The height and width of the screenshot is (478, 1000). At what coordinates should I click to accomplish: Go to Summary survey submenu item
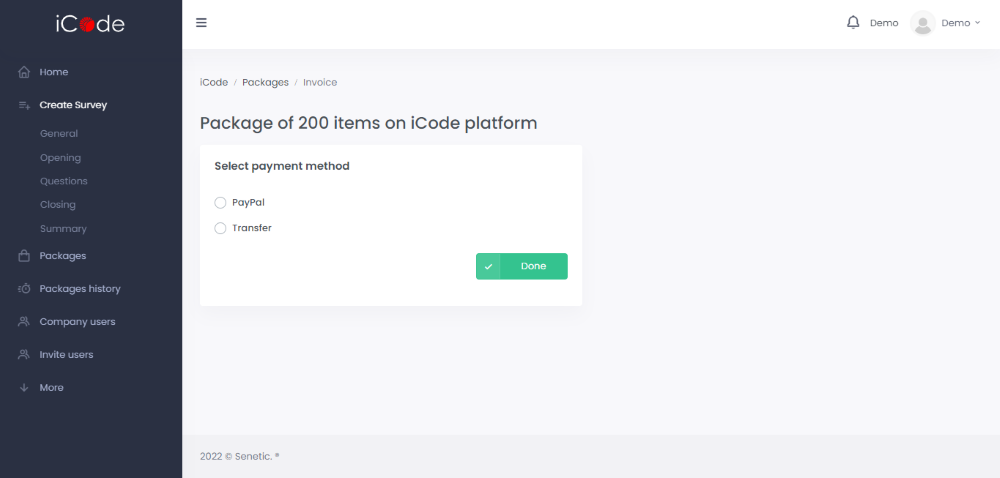point(63,229)
